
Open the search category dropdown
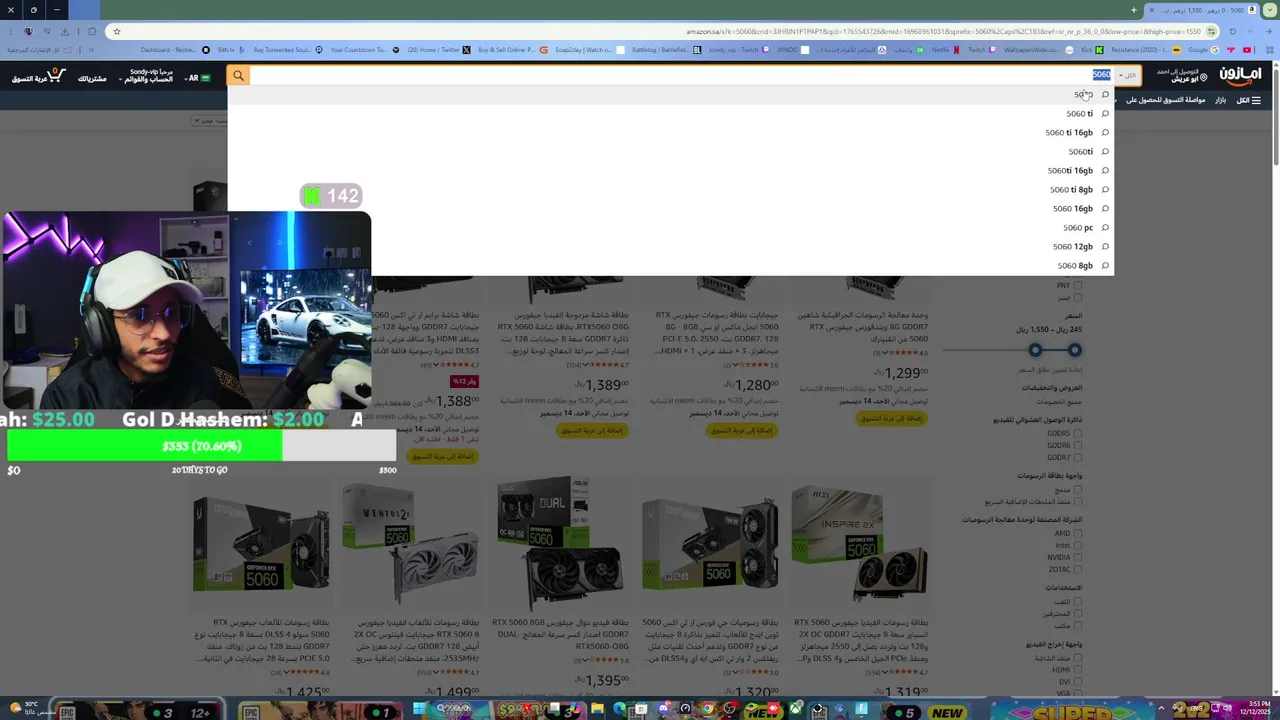click(1127, 76)
